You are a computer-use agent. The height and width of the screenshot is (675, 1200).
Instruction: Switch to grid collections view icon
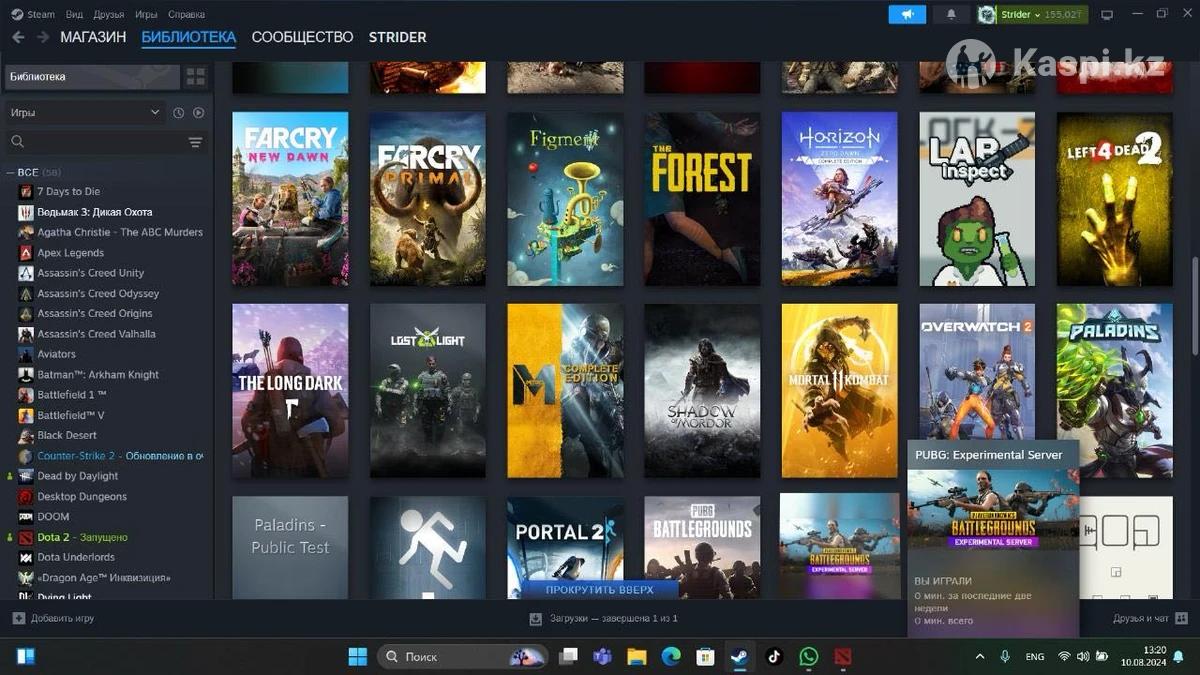pyautogui.click(x=195, y=77)
